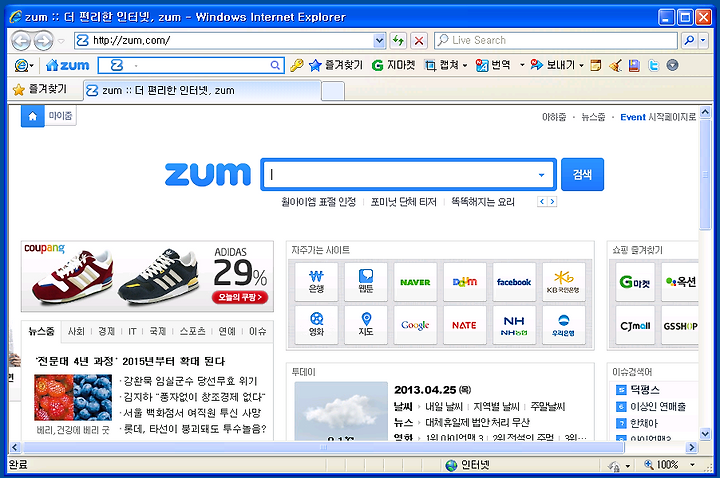Click in the Live Search input box
Screen dimensions: 720x478
[556, 40]
